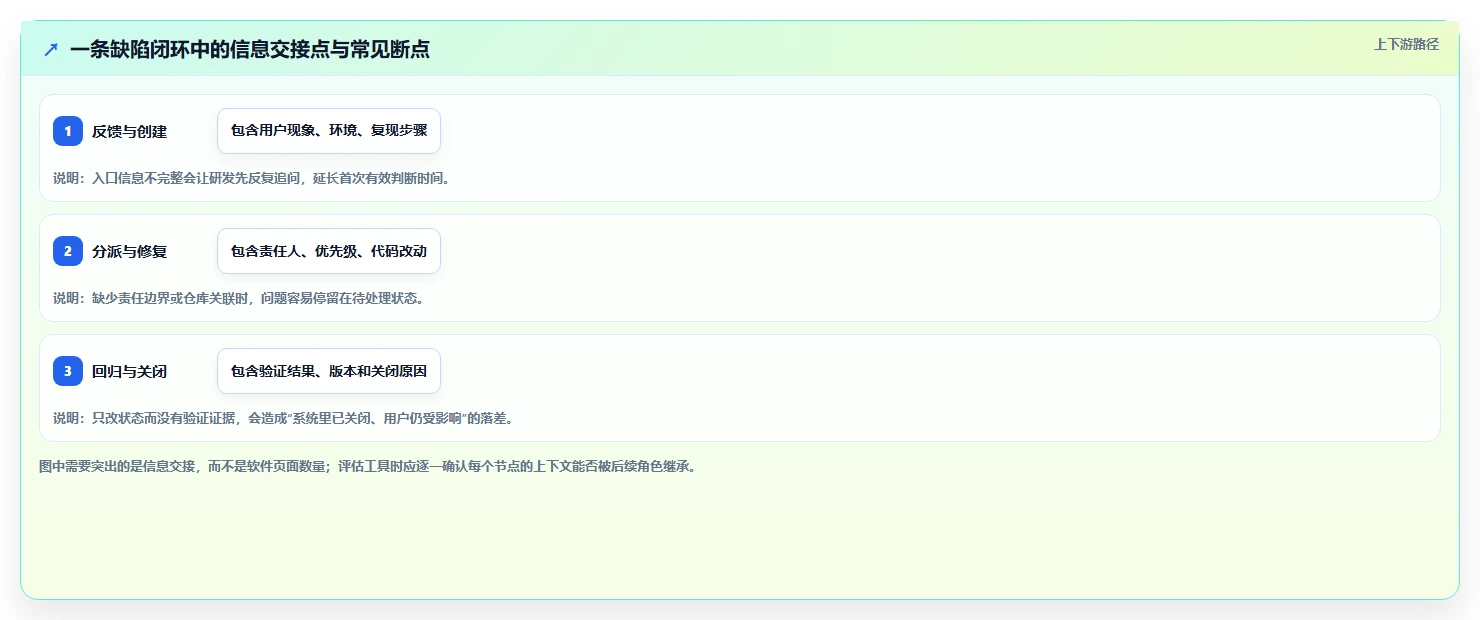This screenshot has width=1480, height=620.
Task: Click the step 1 number badge
Action: pyautogui.click(x=68, y=131)
